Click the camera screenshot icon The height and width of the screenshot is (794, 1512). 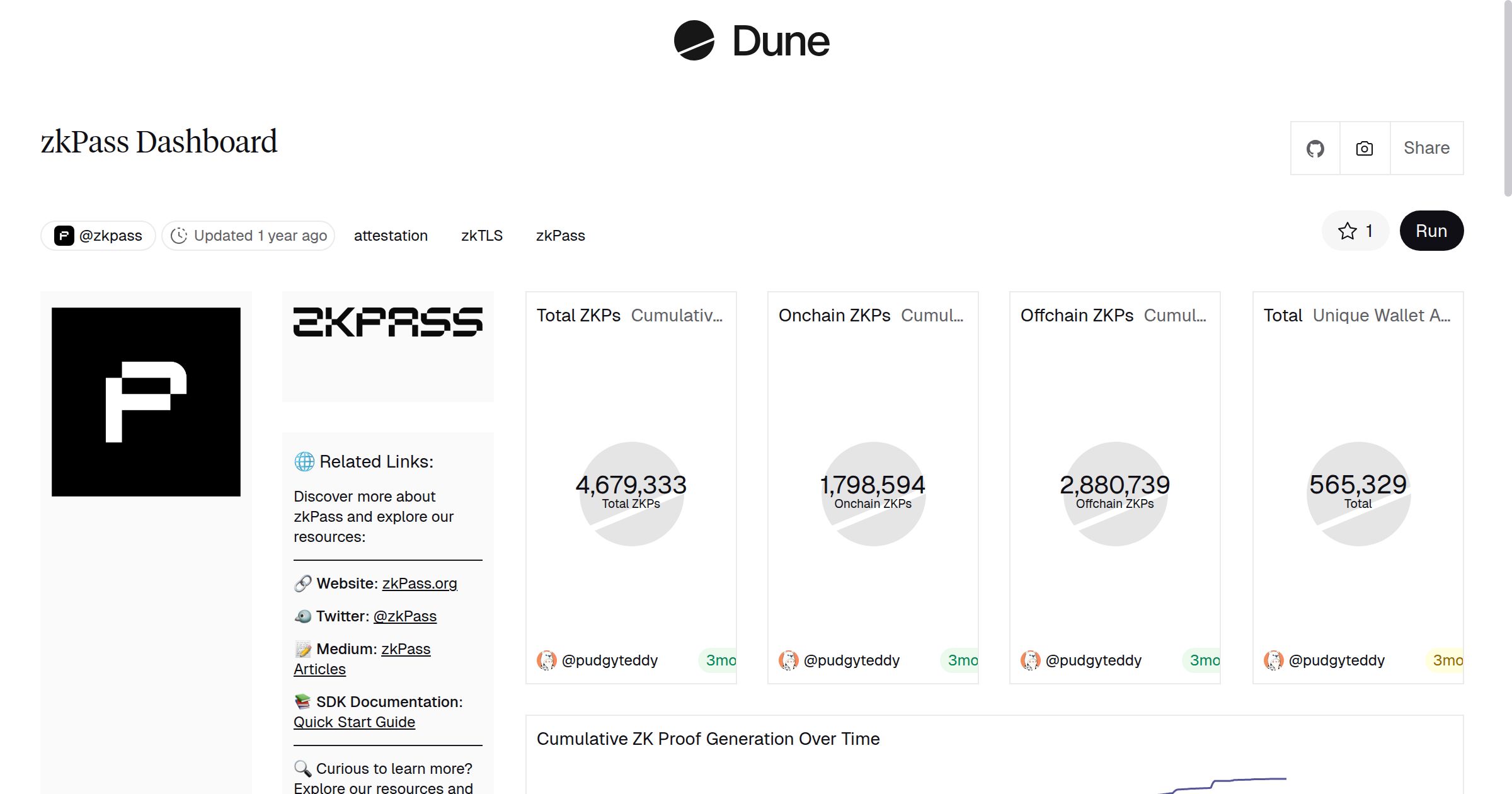pos(1363,147)
